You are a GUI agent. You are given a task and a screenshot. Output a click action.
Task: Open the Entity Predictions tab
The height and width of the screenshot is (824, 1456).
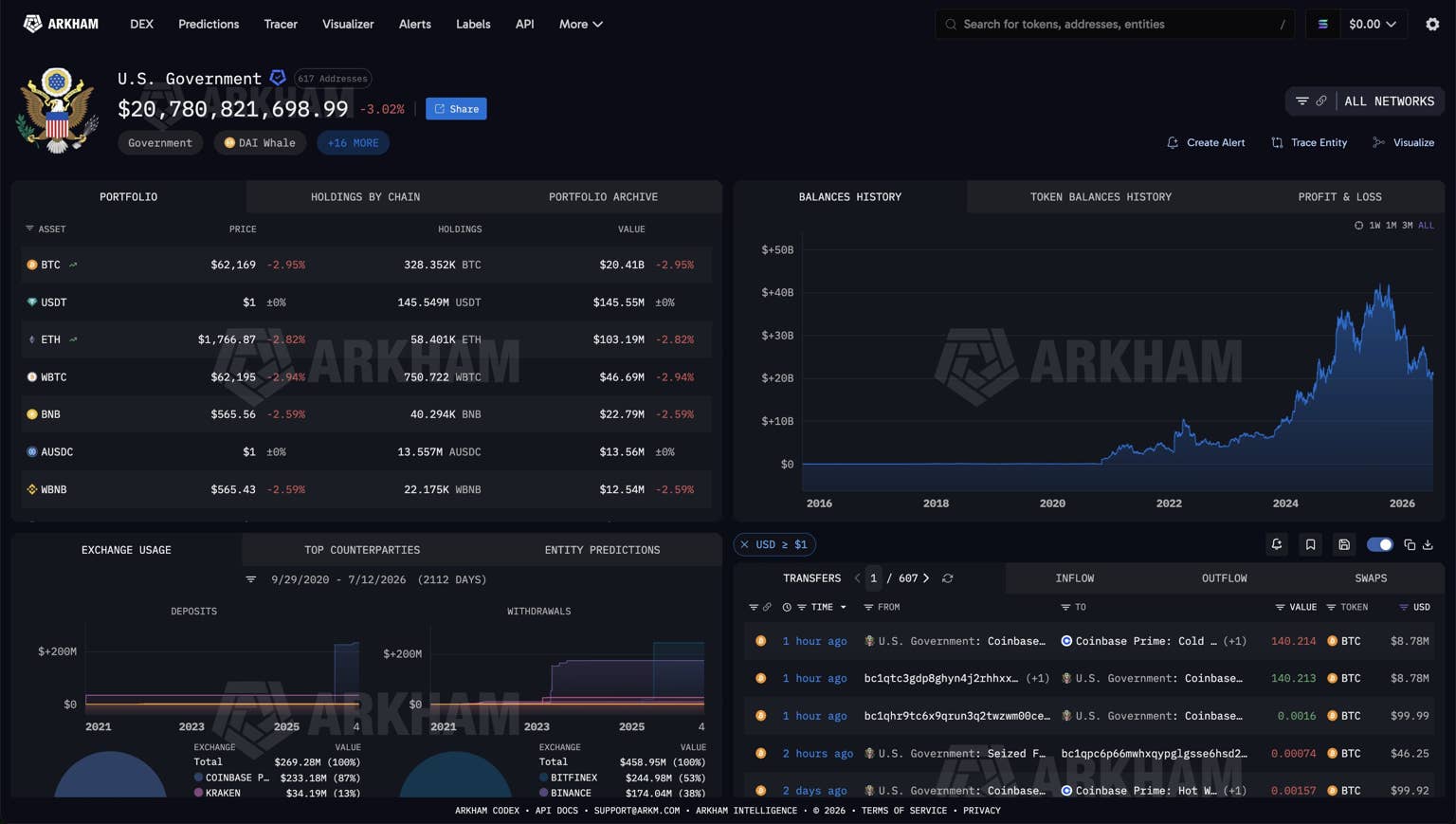tap(602, 550)
